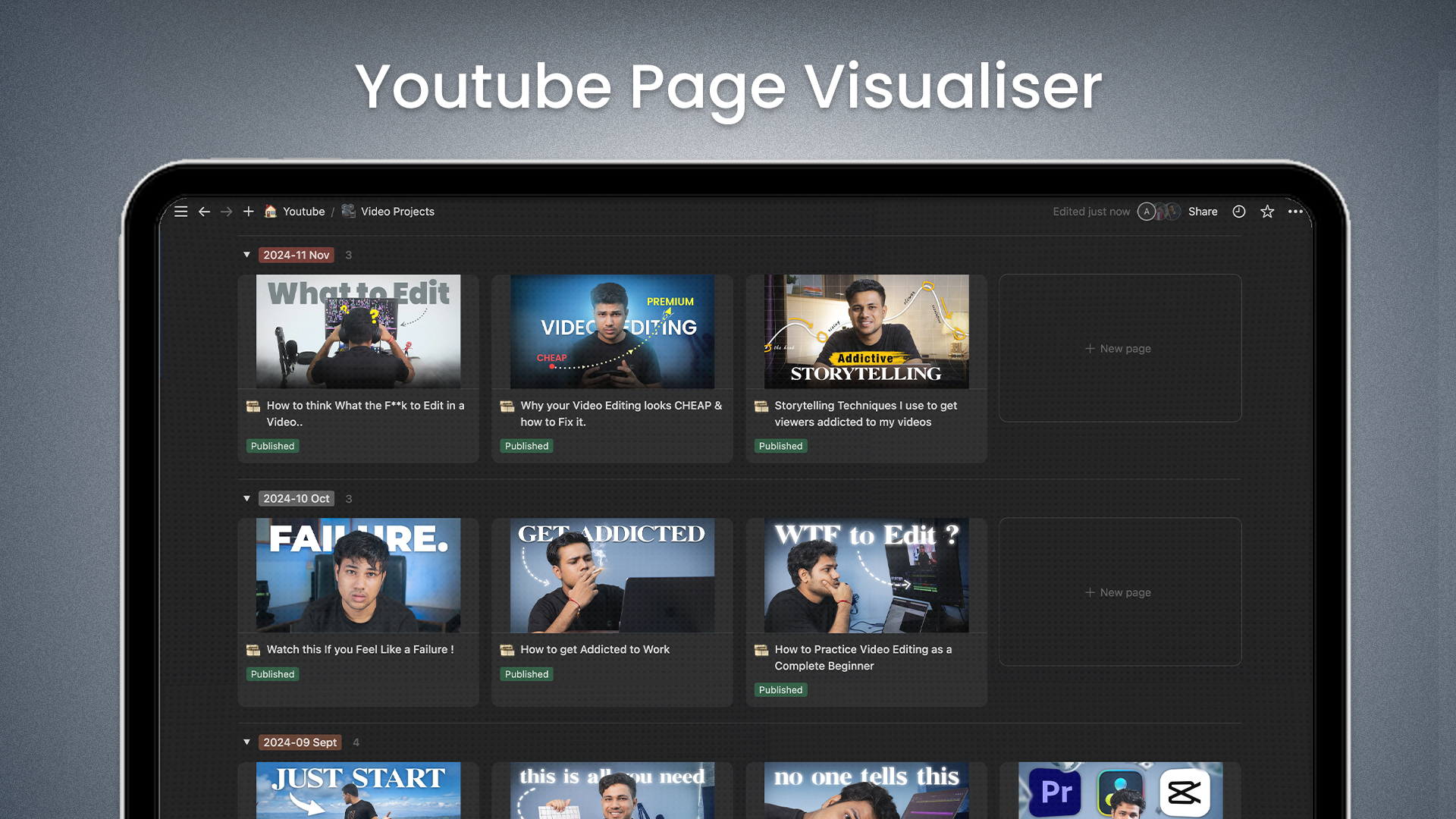The image size is (1456, 819).
Task: Click Published tag on 'Feel Like a Failure' card
Action: (272, 674)
